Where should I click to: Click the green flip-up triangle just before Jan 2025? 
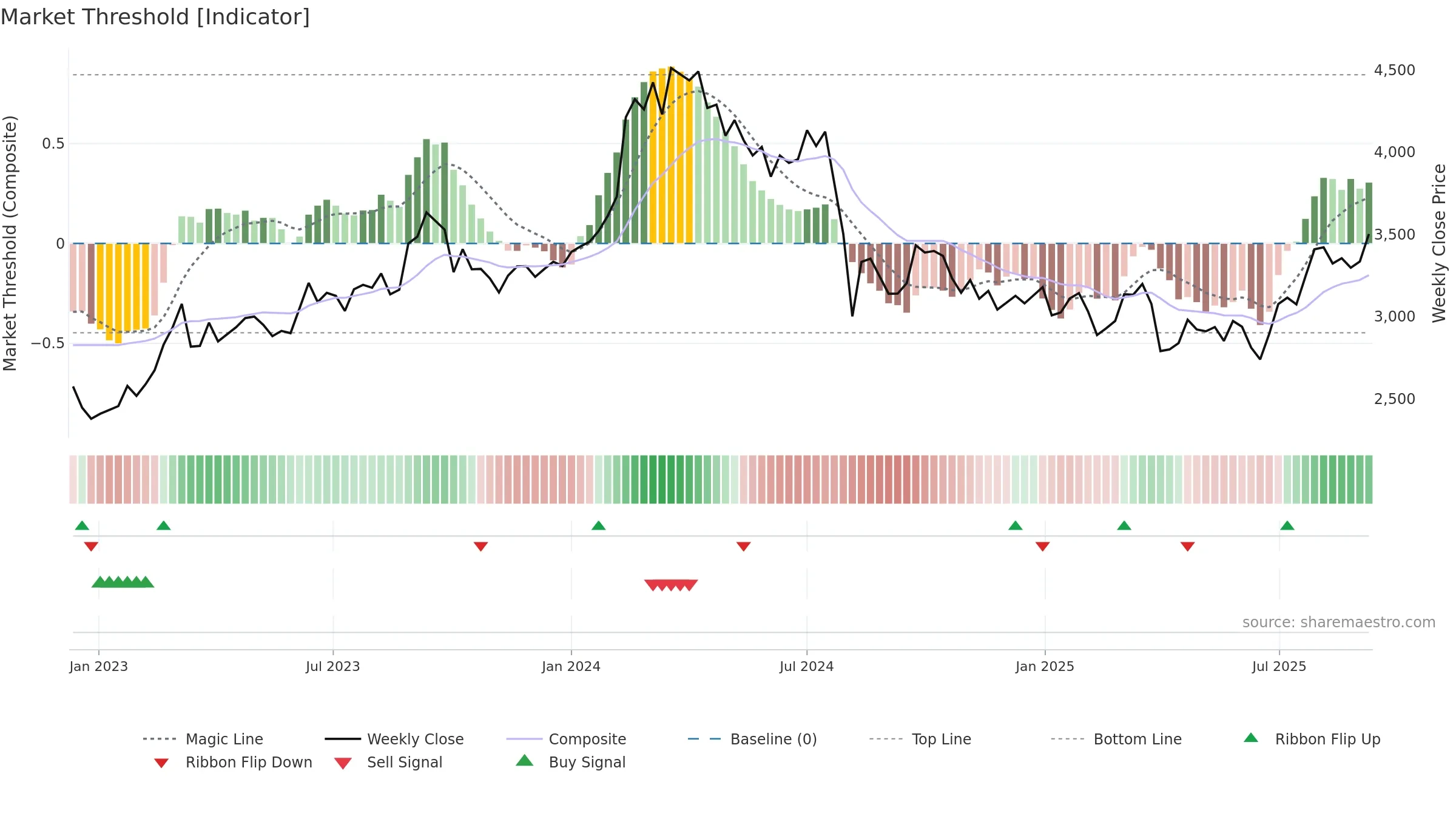click(1016, 525)
